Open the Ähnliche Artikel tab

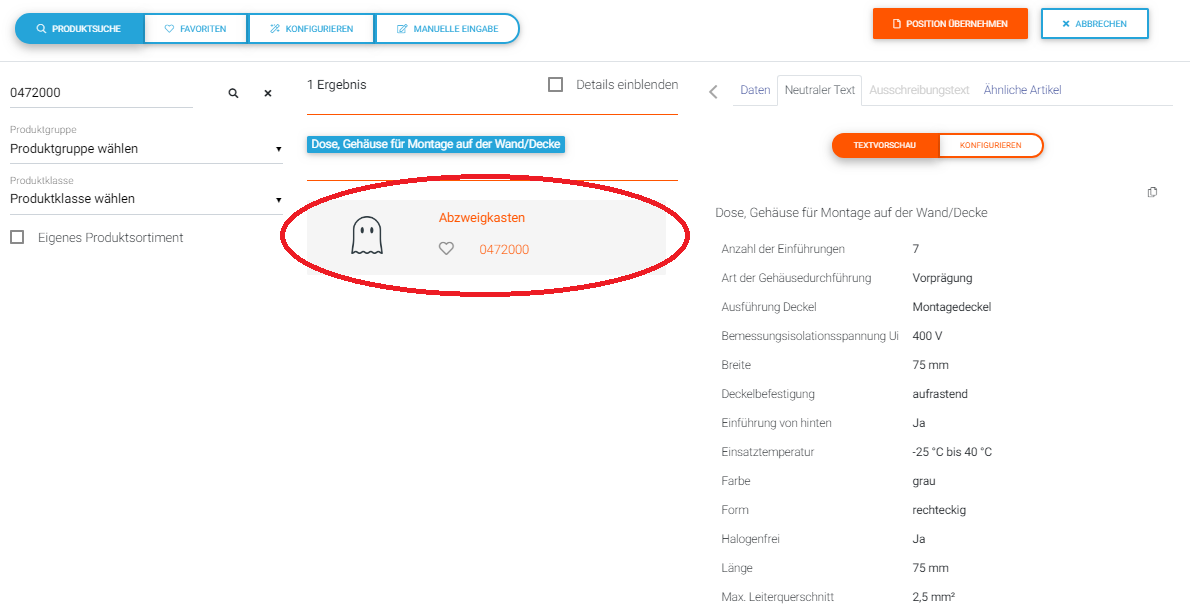pos(1022,90)
